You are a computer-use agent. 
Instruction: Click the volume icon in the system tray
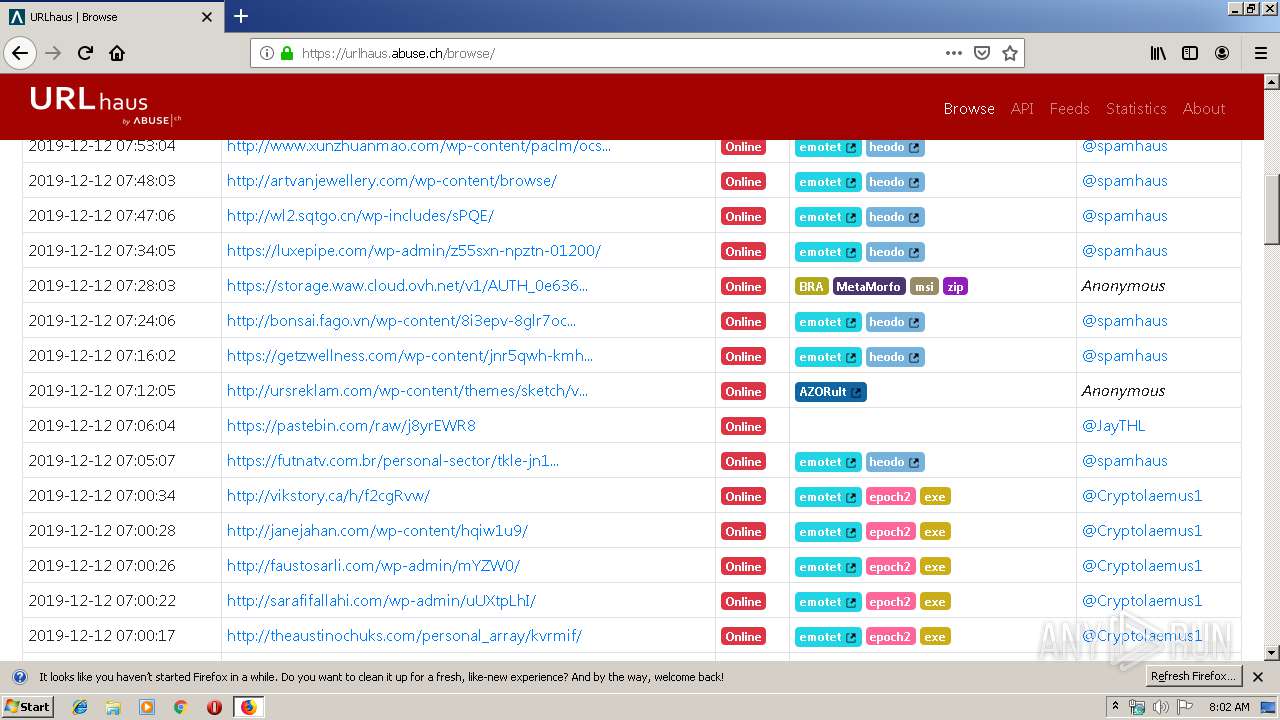pyautogui.click(x=1160, y=707)
